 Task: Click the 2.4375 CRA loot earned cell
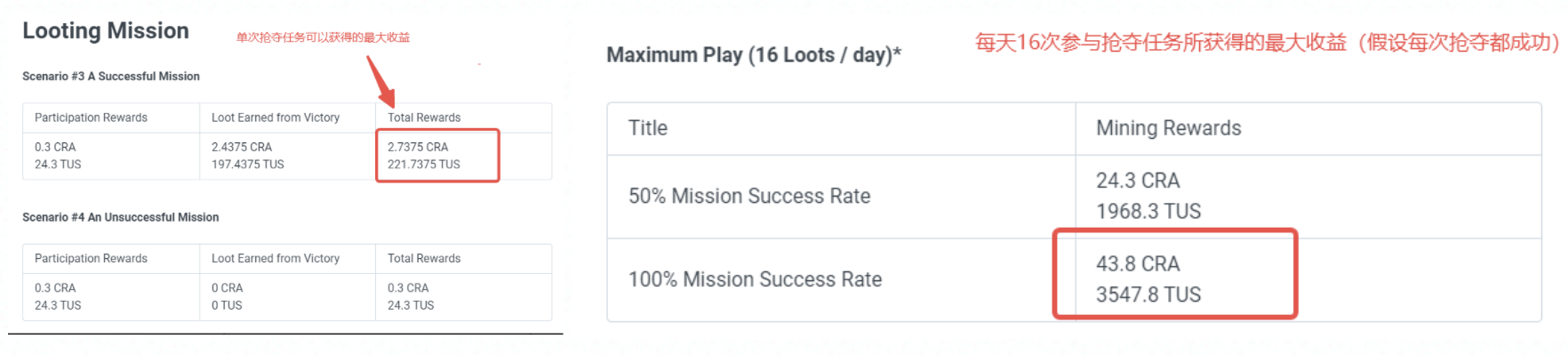[242, 147]
